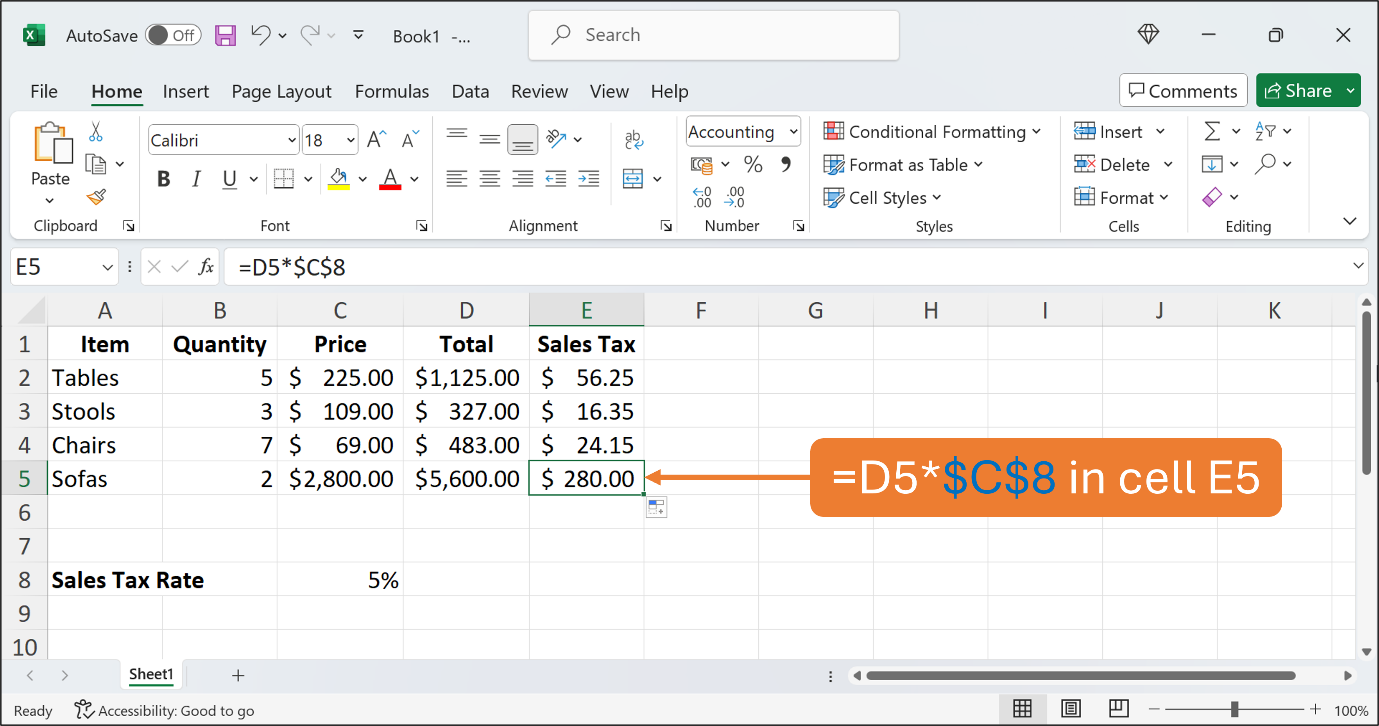Select the Format Painter brush
Image resolution: width=1379 pixels, height=726 pixels.
(x=96, y=197)
